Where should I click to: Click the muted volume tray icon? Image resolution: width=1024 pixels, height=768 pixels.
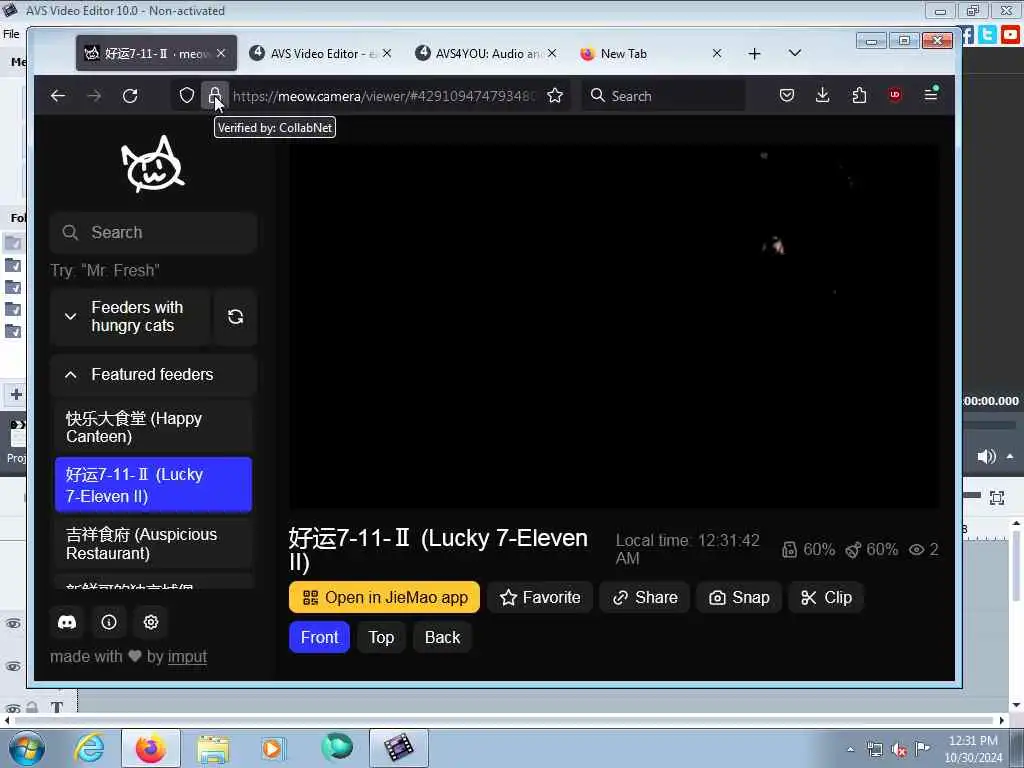tap(899, 750)
